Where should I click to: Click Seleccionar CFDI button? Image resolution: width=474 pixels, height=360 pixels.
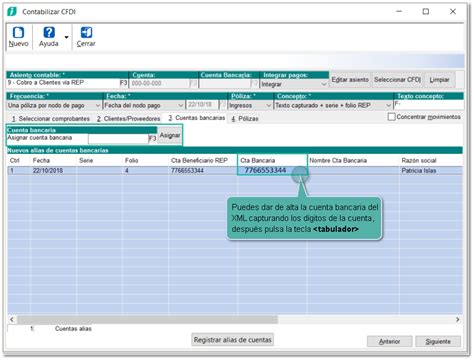[397, 80]
